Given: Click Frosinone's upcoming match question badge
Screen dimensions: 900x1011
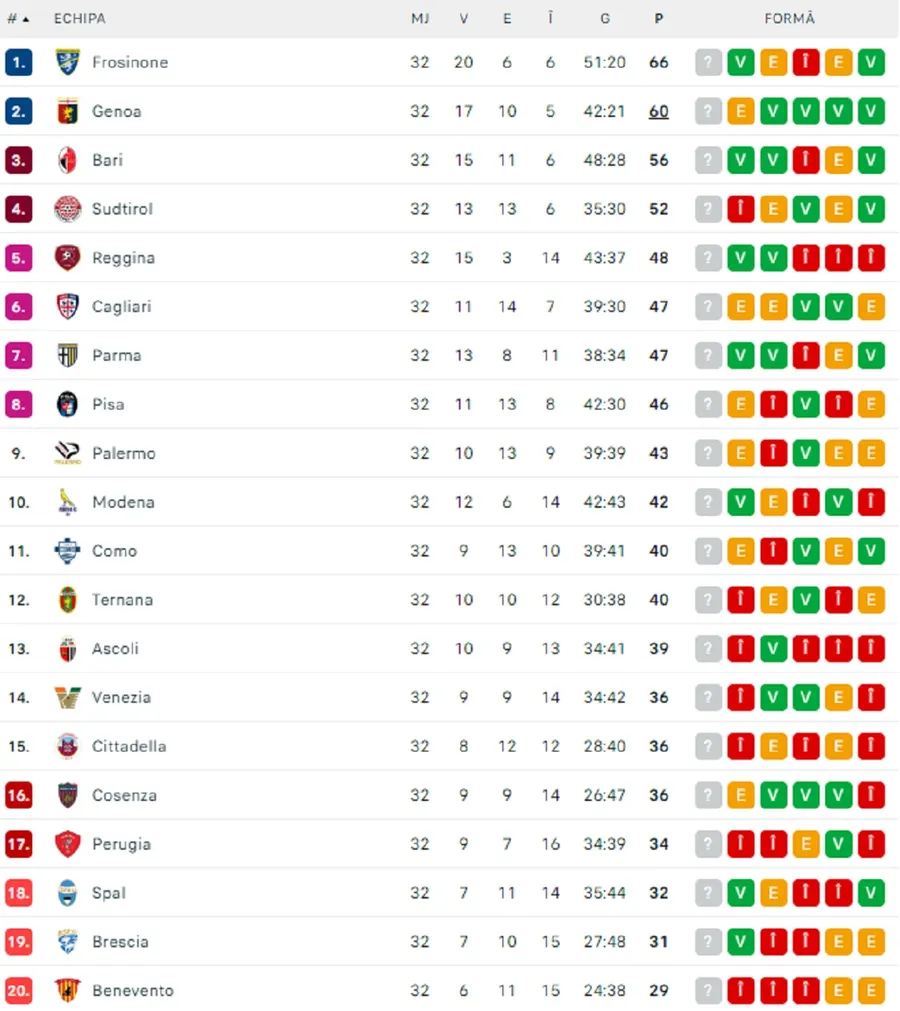Looking at the screenshot, I should pyautogui.click(x=708, y=62).
